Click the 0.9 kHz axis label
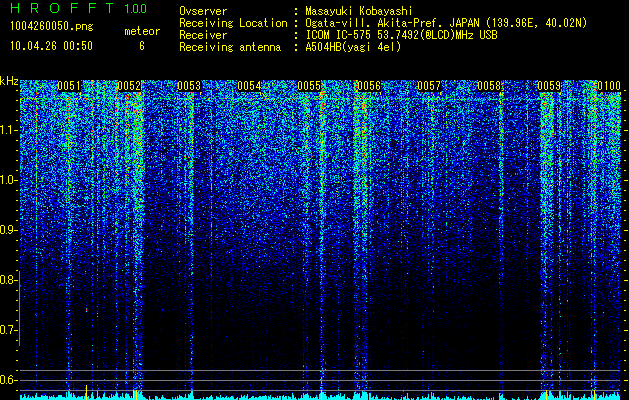Image resolution: width=629 pixels, height=400 pixels. [8, 230]
